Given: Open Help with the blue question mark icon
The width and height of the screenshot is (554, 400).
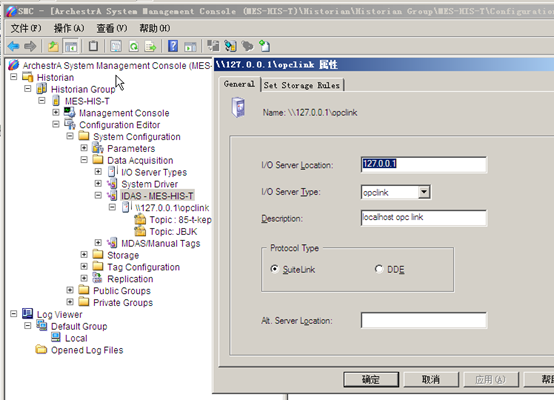Looking at the screenshot, I should (173, 46).
